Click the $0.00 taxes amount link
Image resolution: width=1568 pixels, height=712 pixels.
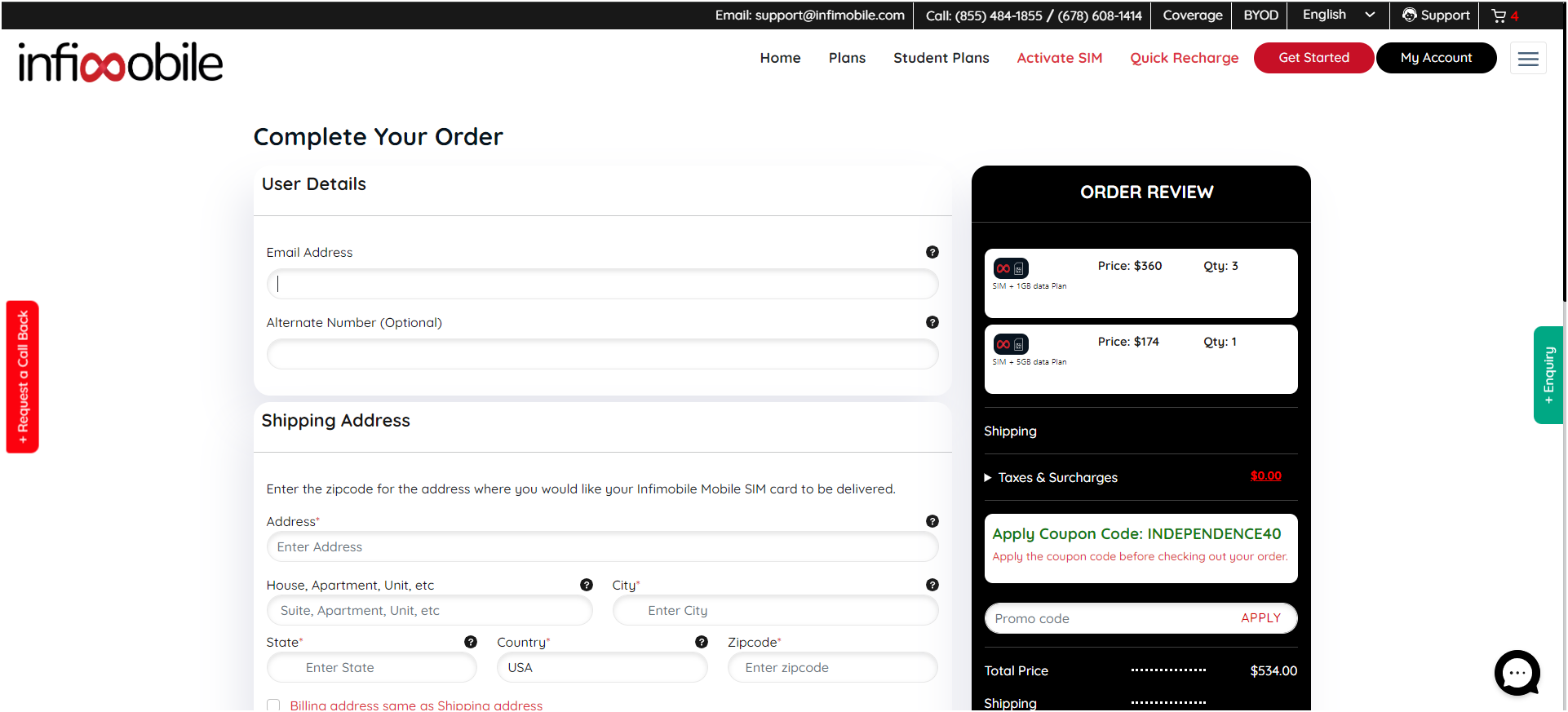(1265, 475)
